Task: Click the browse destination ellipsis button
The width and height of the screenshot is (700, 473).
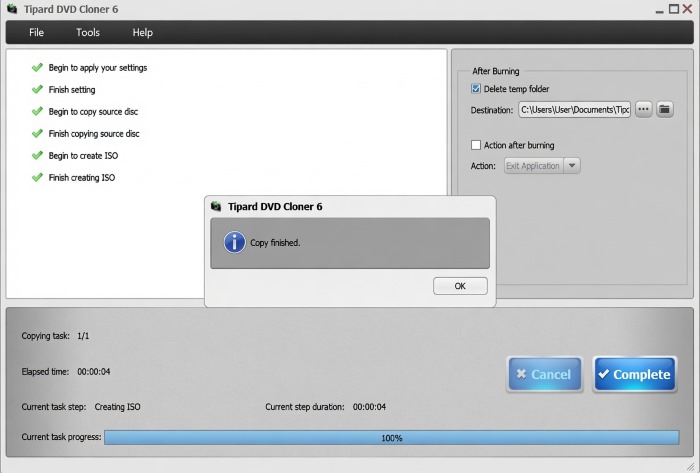Action: click(643, 109)
